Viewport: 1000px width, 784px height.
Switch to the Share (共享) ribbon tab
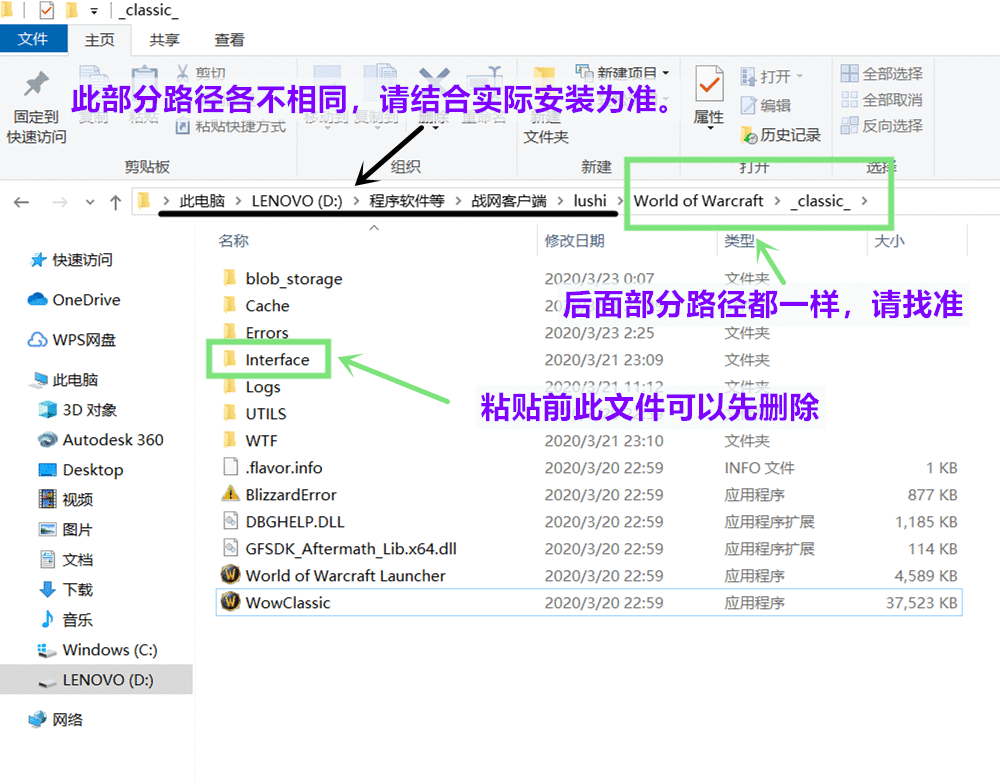coord(164,40)
